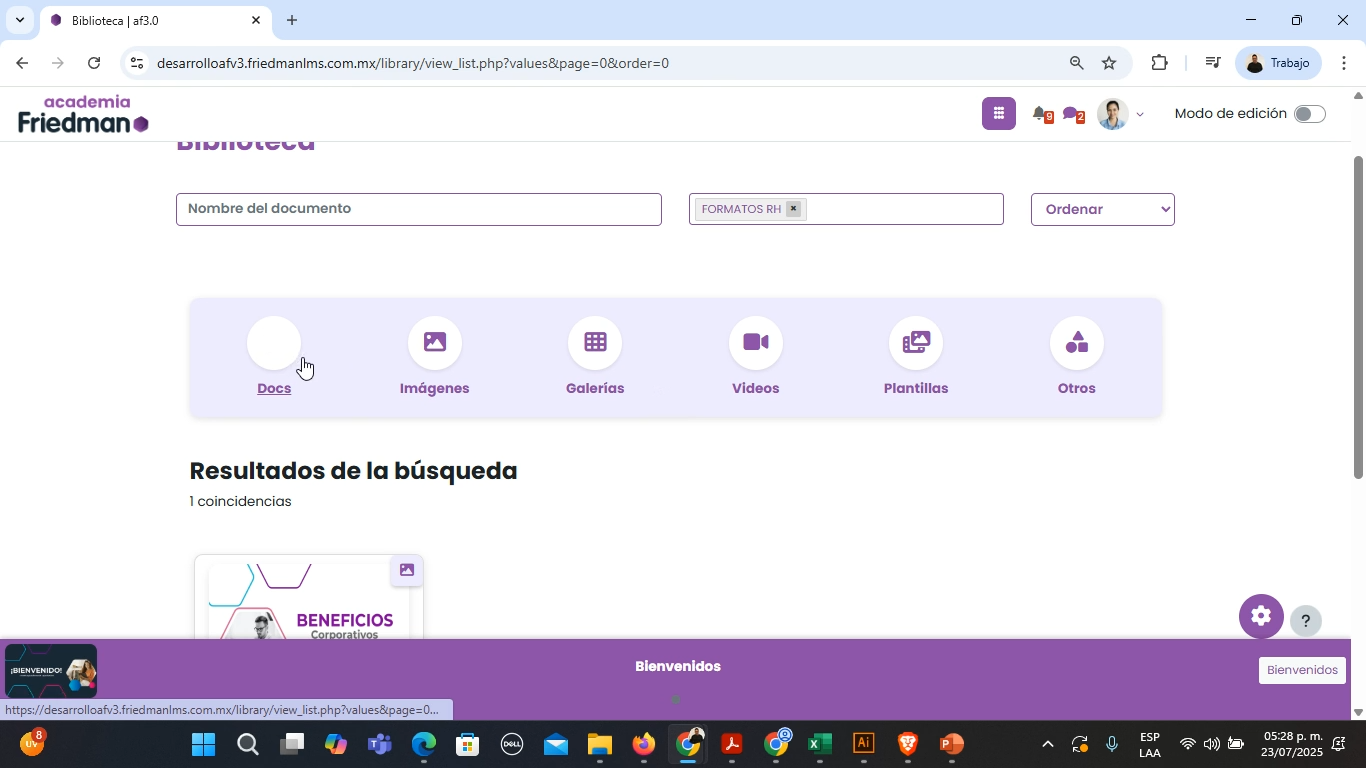Click the Imágenes label link
The image size is (1366, 768).
[x=434, y=388]
